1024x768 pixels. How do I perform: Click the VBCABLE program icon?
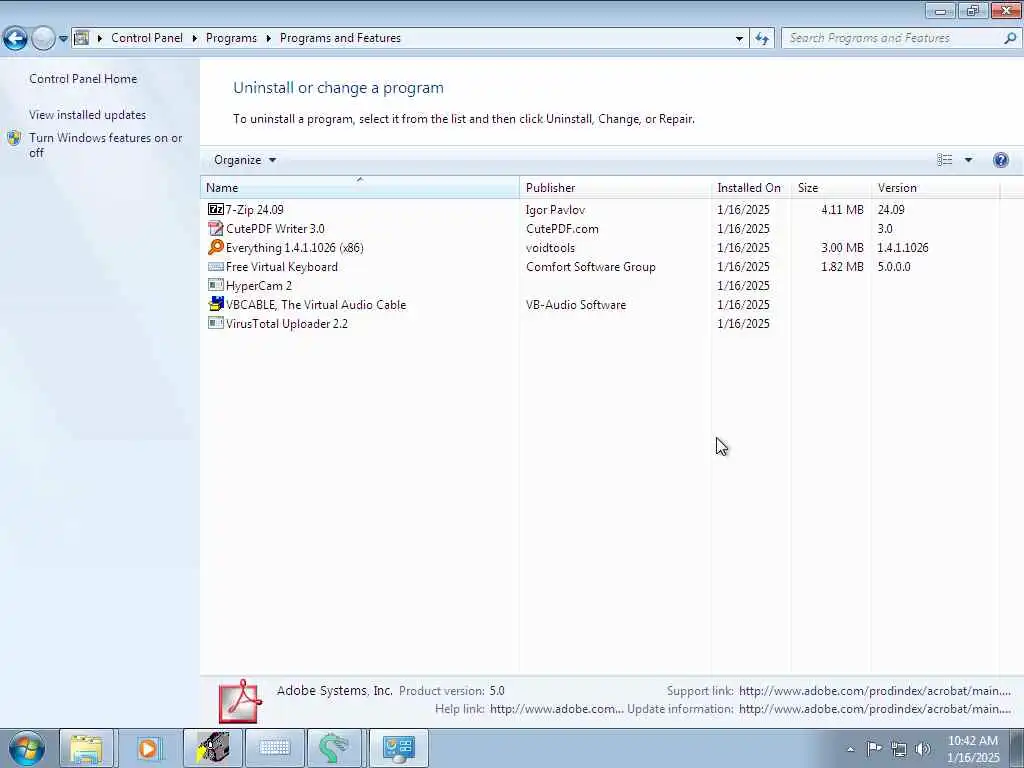[216, 304]
